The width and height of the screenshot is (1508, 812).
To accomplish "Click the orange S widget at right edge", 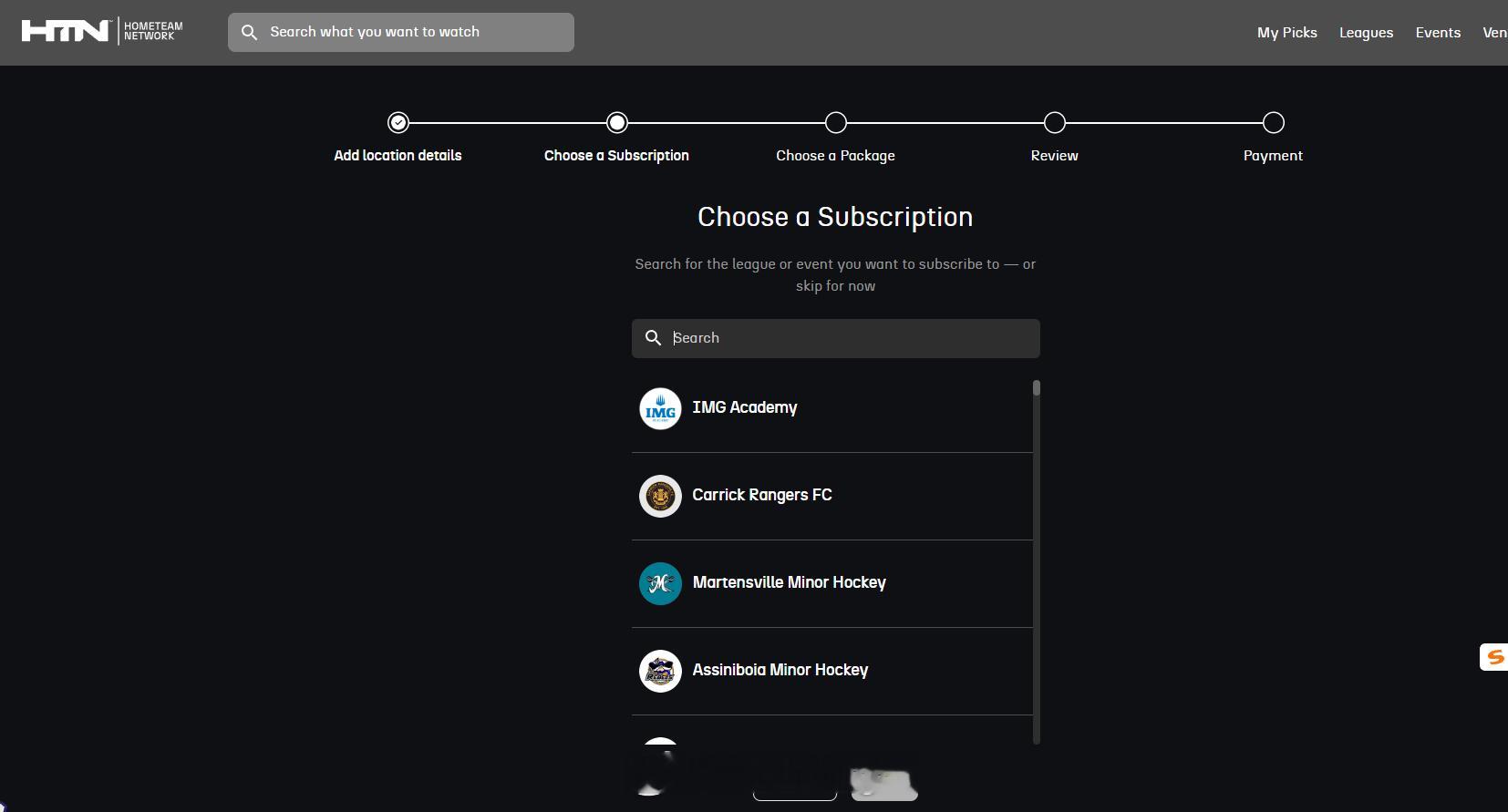I will tap(1494, 657).
